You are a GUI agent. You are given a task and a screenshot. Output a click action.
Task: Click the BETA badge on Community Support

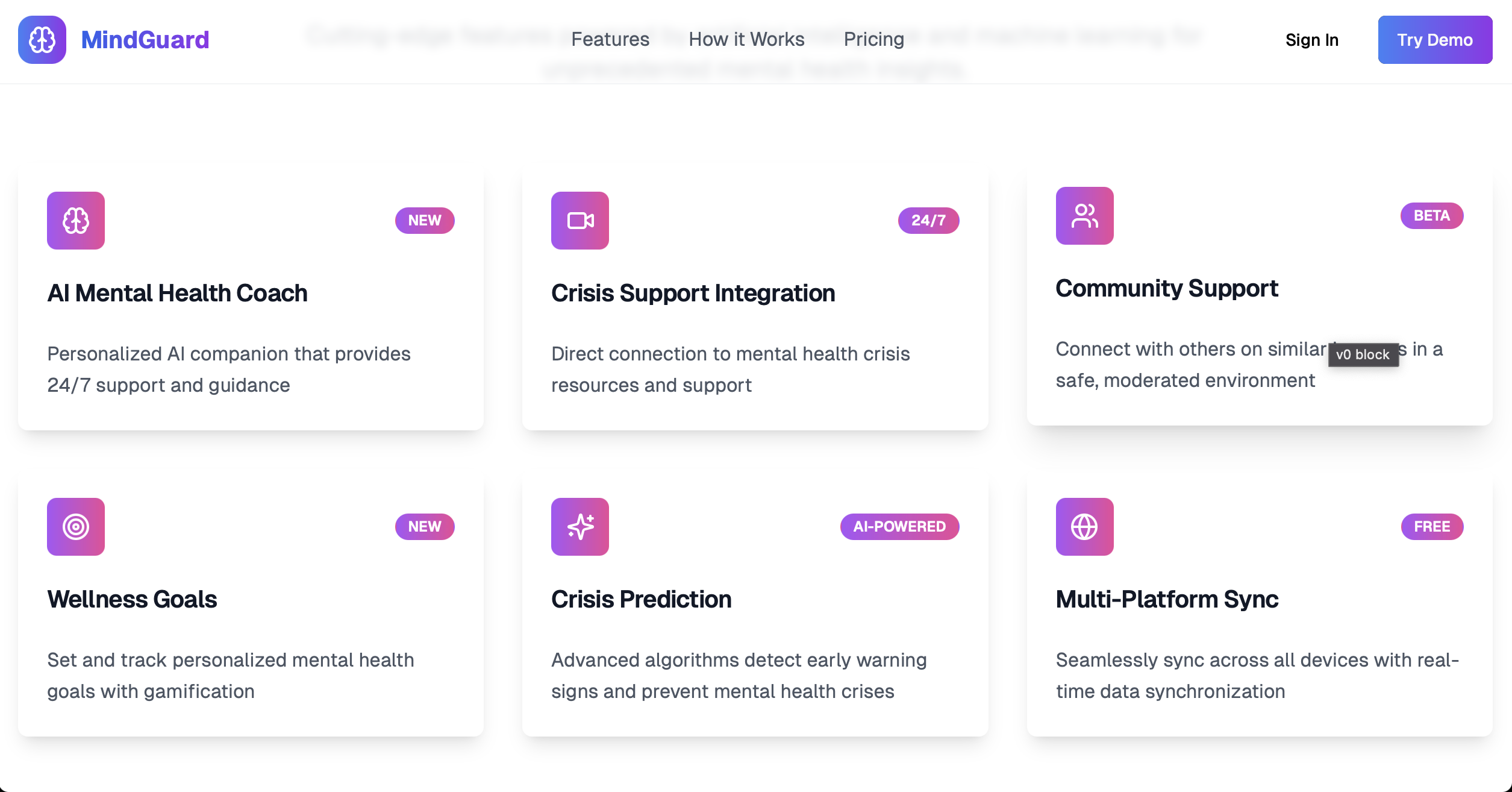tap(1431, 216)
